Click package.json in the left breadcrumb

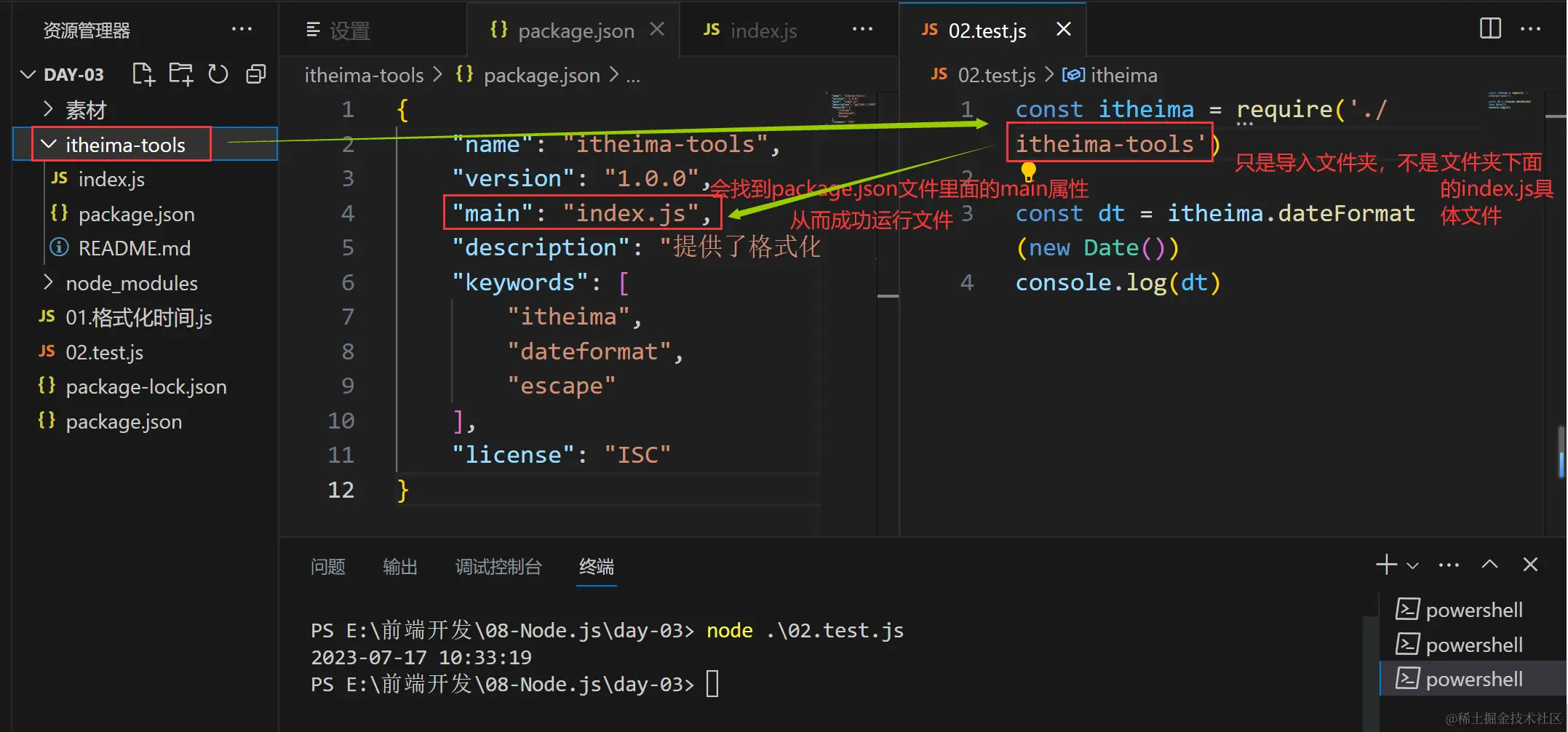[x=541, y=75]
